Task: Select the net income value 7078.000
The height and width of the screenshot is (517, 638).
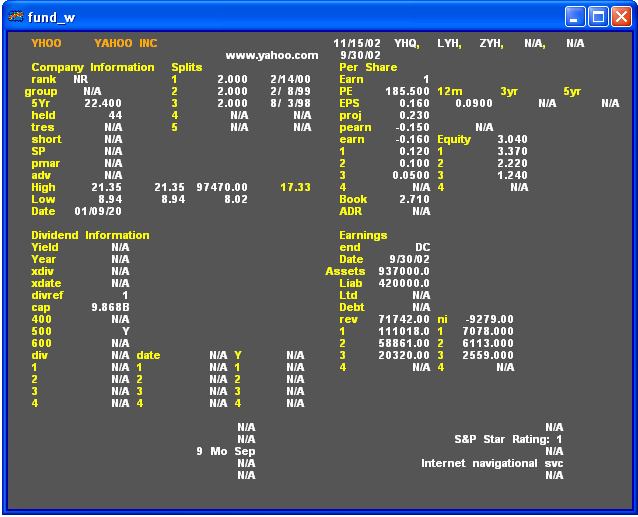Action: (x=488, y=332)
